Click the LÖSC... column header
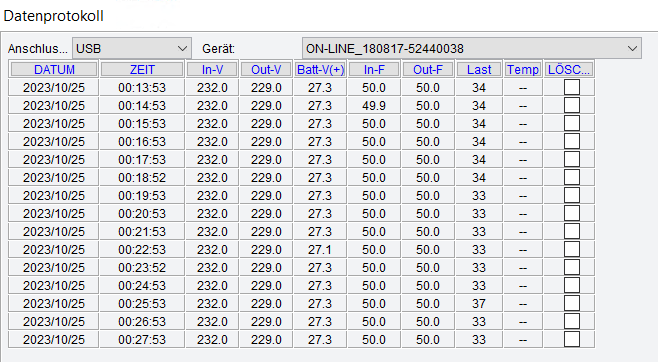Image resolution: width=658 pixels, height=362 pixels. click(569, 70)
